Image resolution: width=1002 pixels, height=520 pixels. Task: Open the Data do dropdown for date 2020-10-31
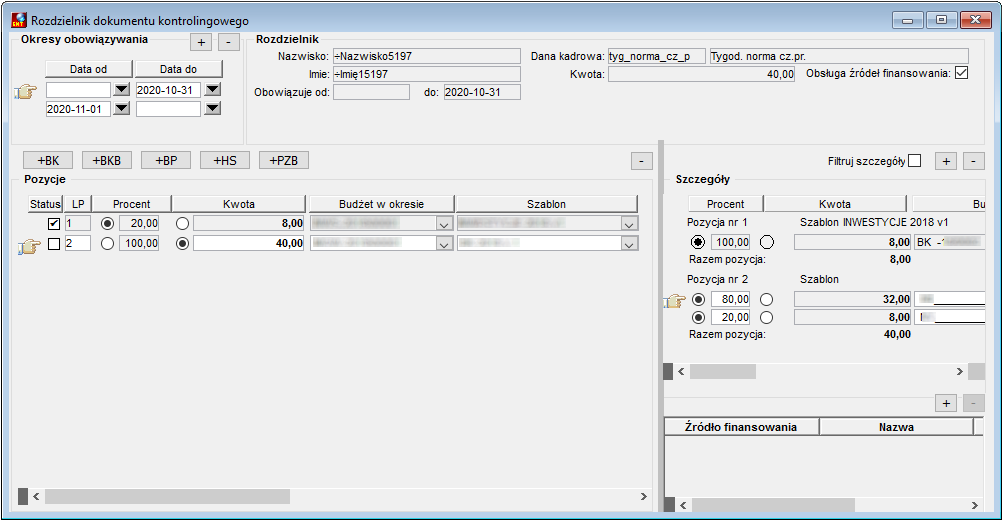coord(213,89)
